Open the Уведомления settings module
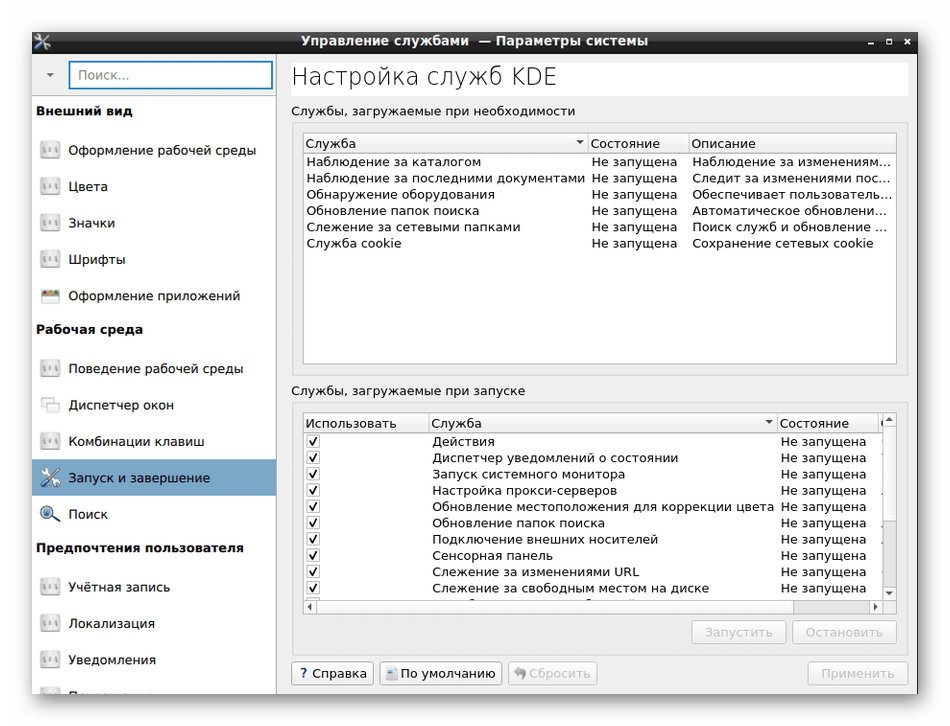This screenshot has height=726, width=950. [154, 659]
